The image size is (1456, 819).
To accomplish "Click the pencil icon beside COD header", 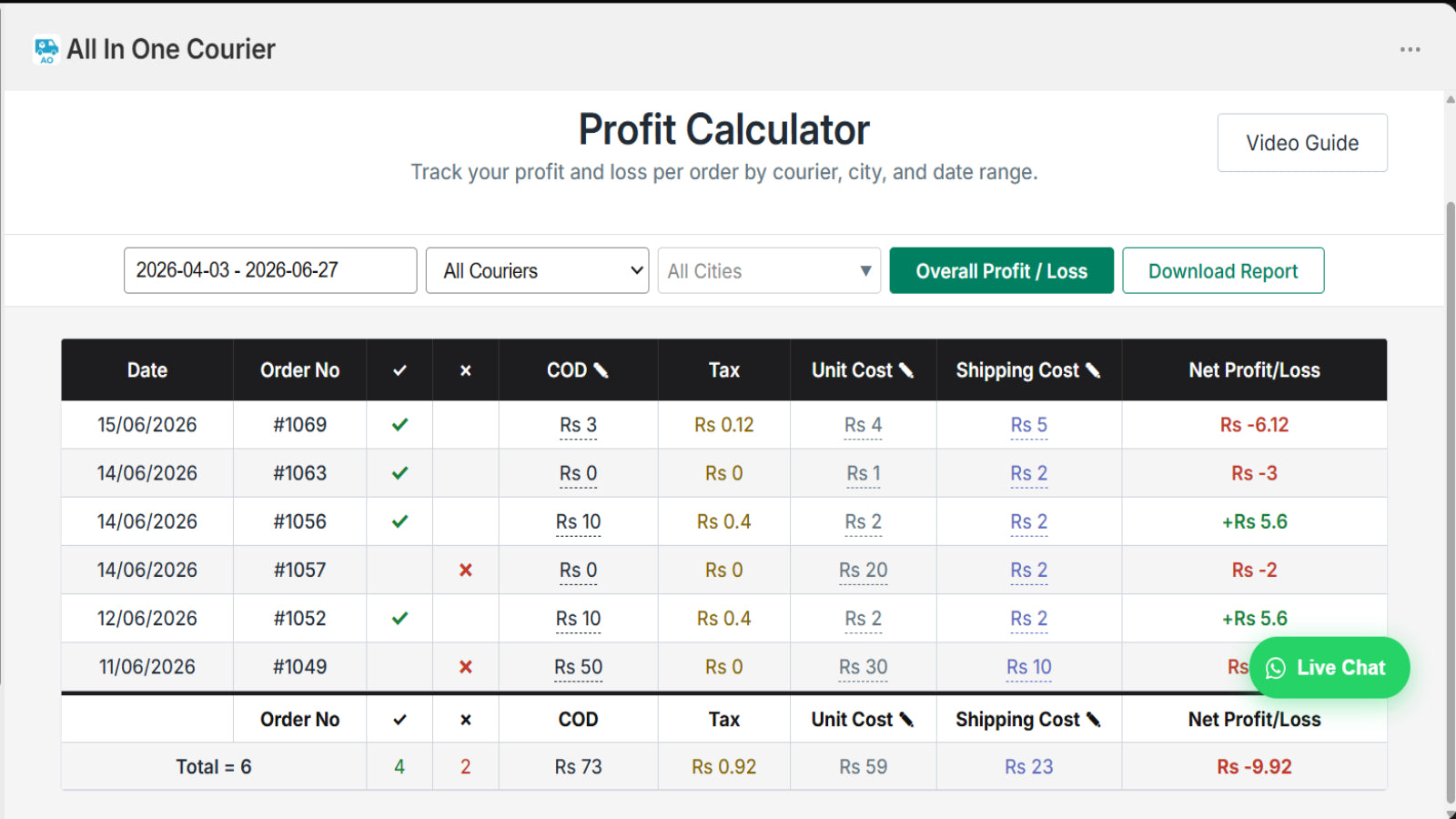I will pos(601,370).
